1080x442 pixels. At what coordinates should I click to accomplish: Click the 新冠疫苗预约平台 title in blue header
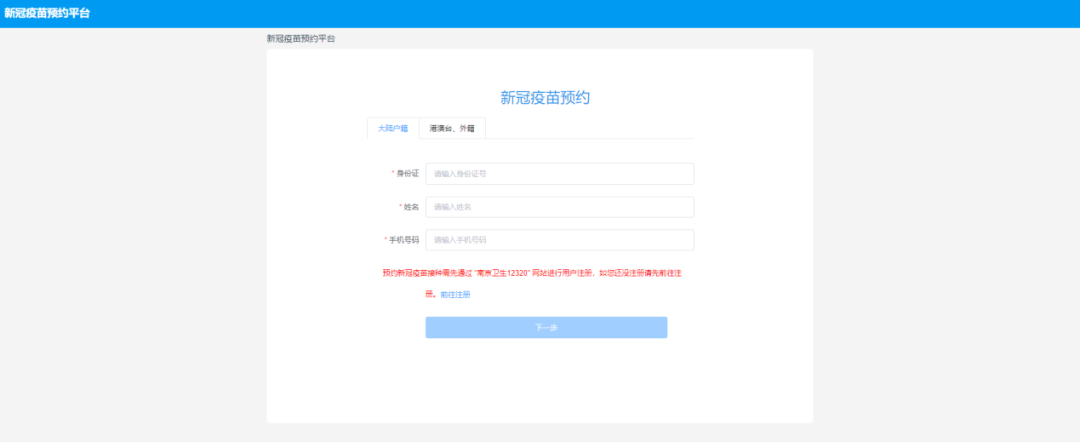[x=47, y=13]
